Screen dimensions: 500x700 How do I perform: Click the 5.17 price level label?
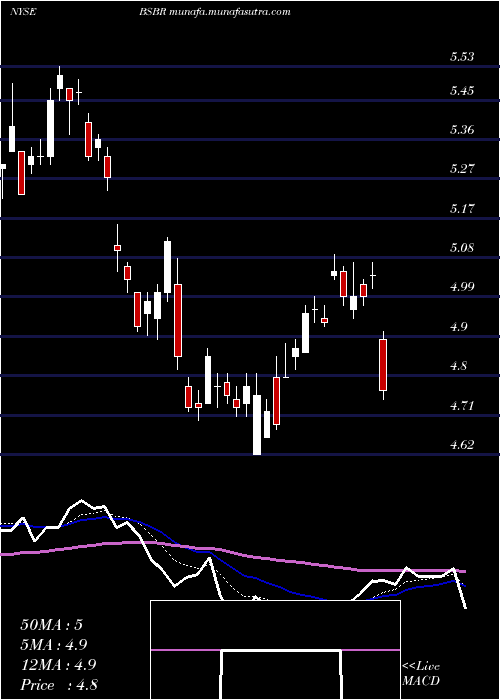pyautogui.click(x=462, y=208)
